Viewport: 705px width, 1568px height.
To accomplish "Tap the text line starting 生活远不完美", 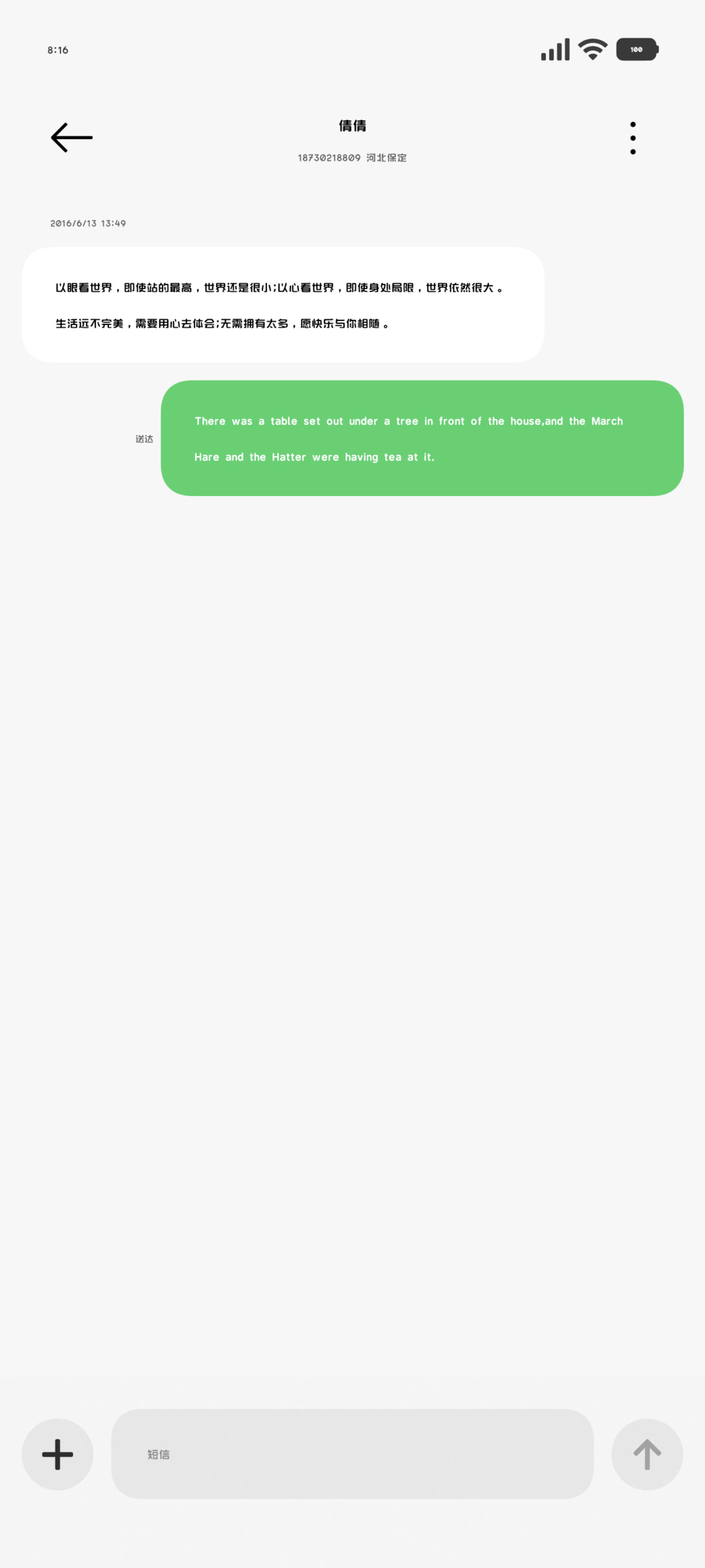I will point(223,324).
